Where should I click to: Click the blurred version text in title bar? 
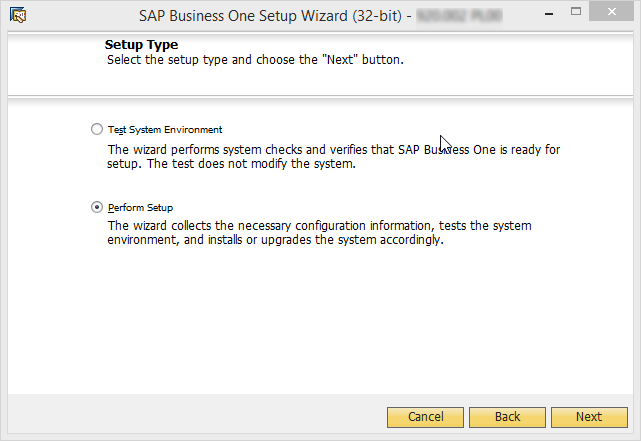click(459, 16)
